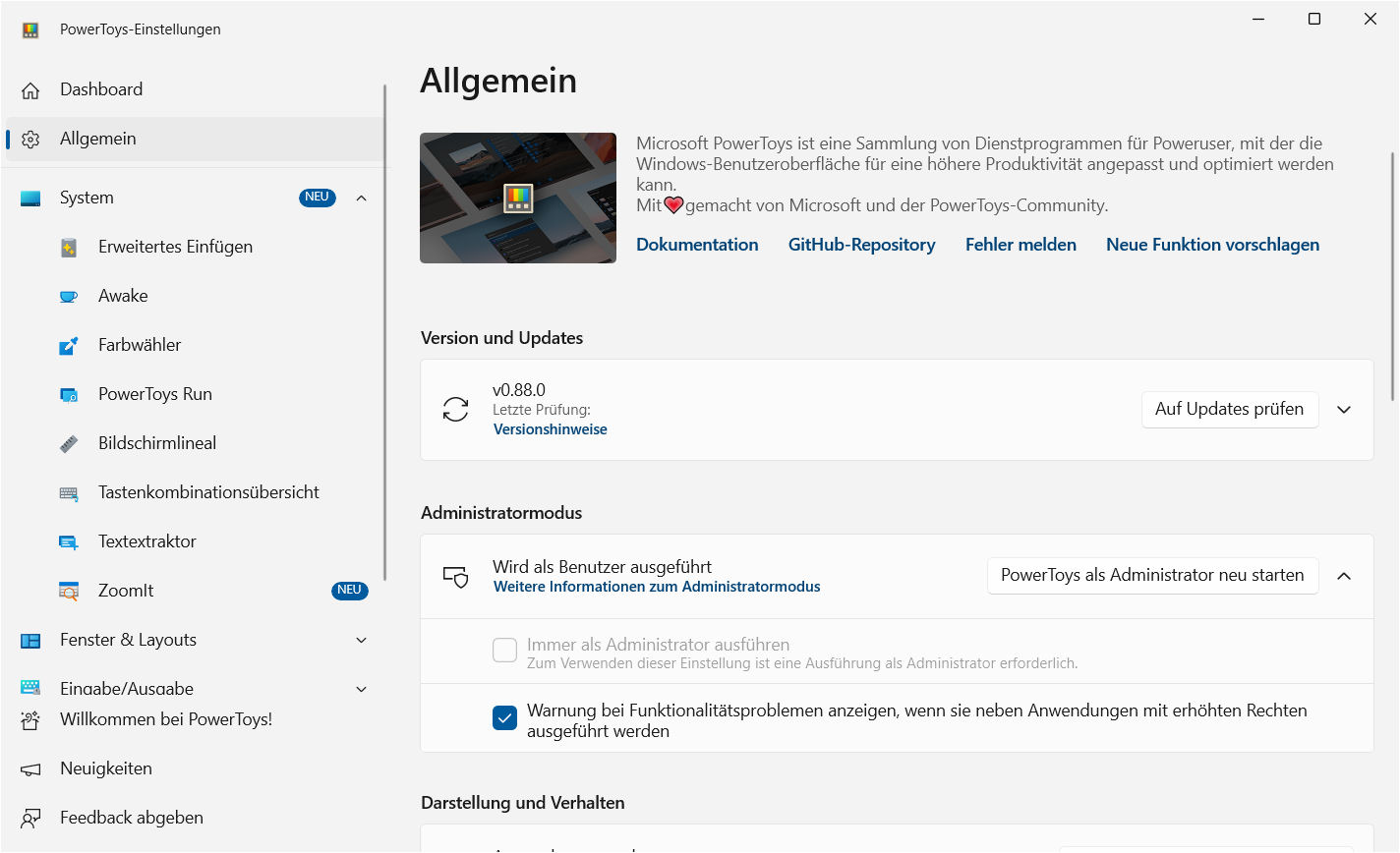Open the GitHub-Repository link
Screen dimensions: 1400x853
[861, 245]
